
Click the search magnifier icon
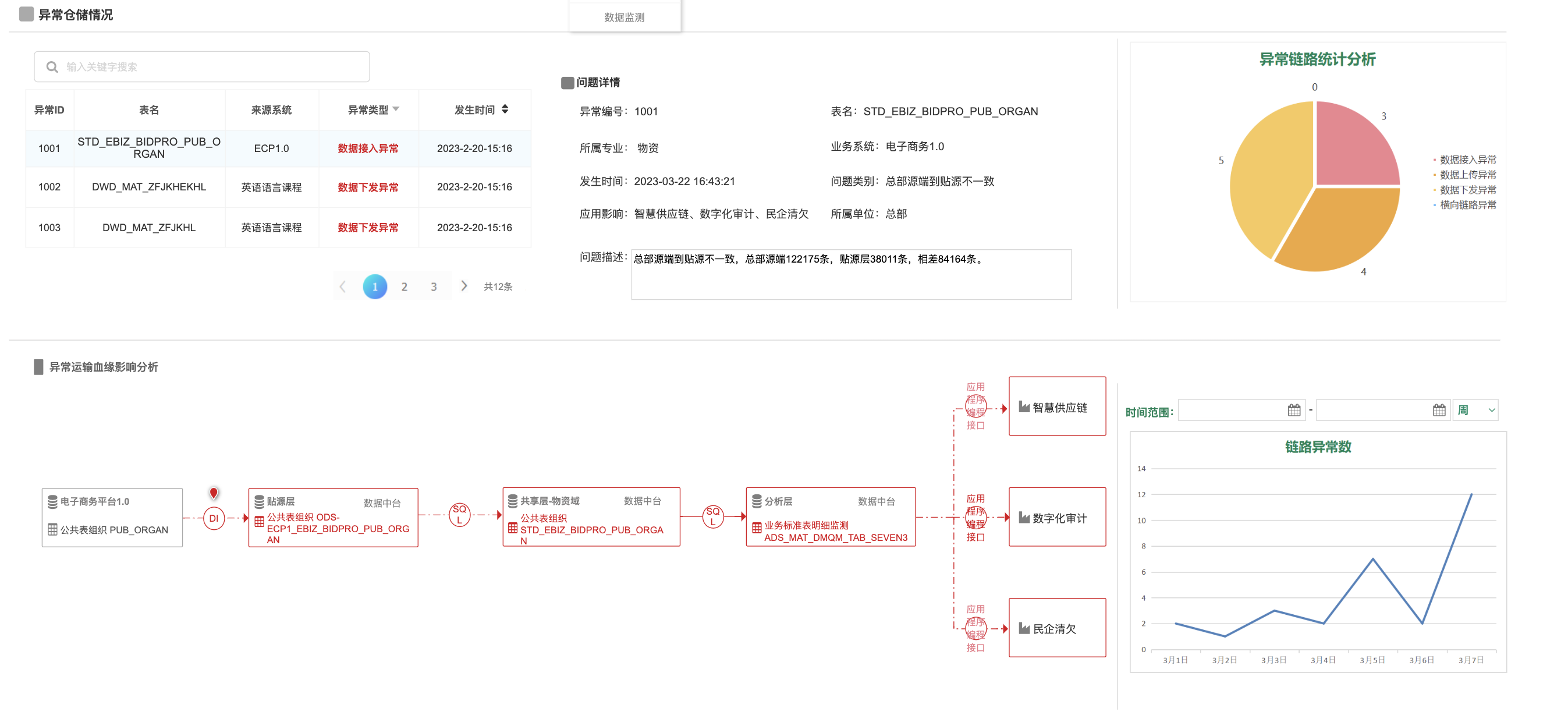pyautogui.click(x=52, y=67)
